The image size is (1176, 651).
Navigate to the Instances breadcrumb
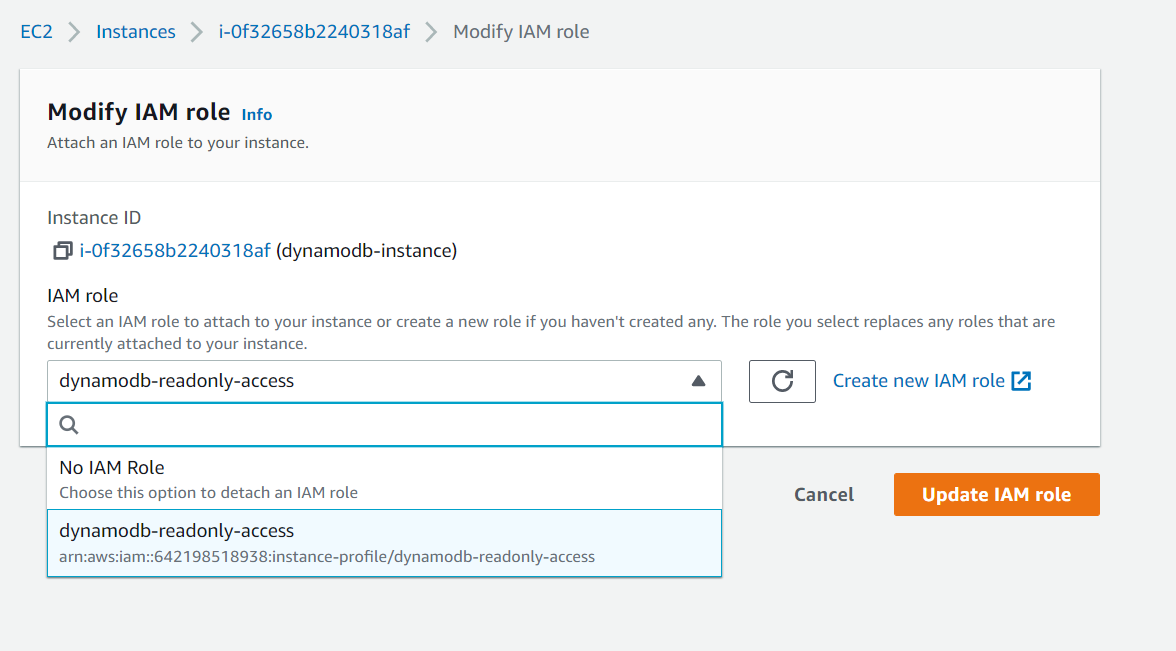click(x=135, y=31)
